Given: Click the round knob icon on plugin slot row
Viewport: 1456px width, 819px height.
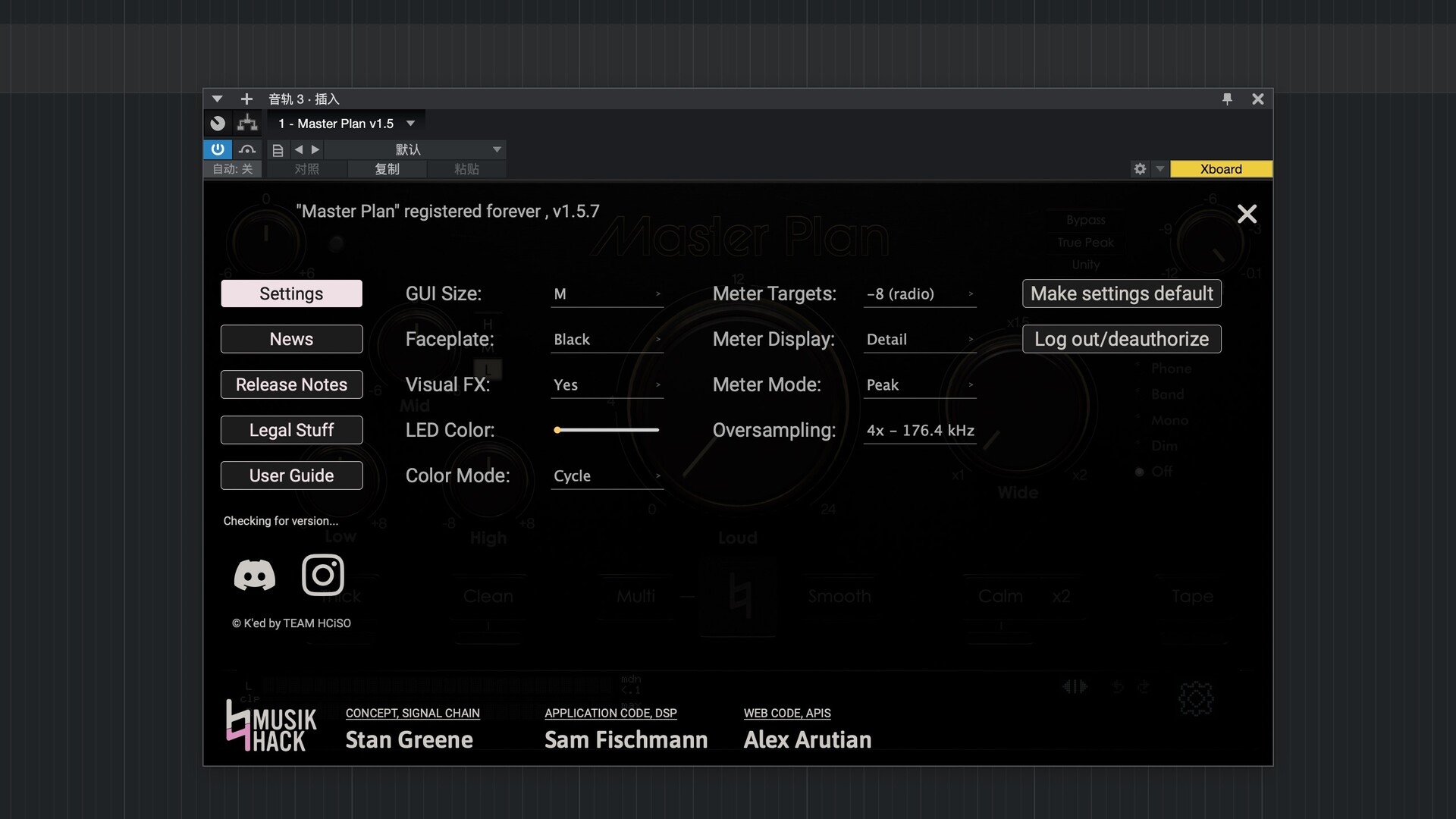Looking at the screenshot, I should click(218, 123).
